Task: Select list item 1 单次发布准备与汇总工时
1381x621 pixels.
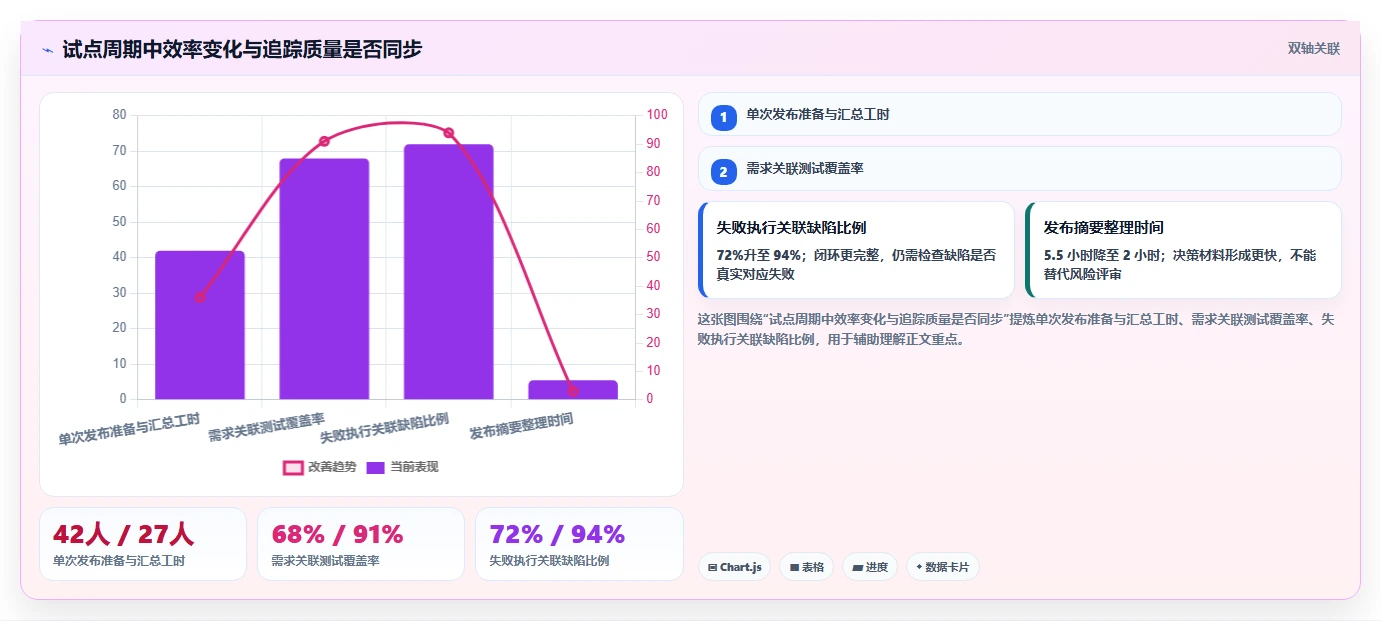Action: [1019, 114]
